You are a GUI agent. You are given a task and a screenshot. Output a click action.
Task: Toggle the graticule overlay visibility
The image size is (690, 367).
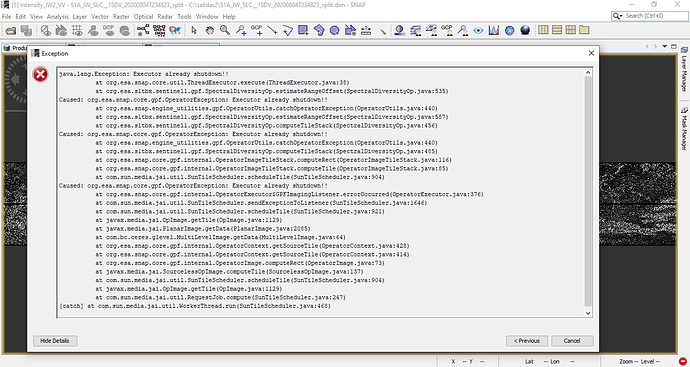tap(77, 30)
